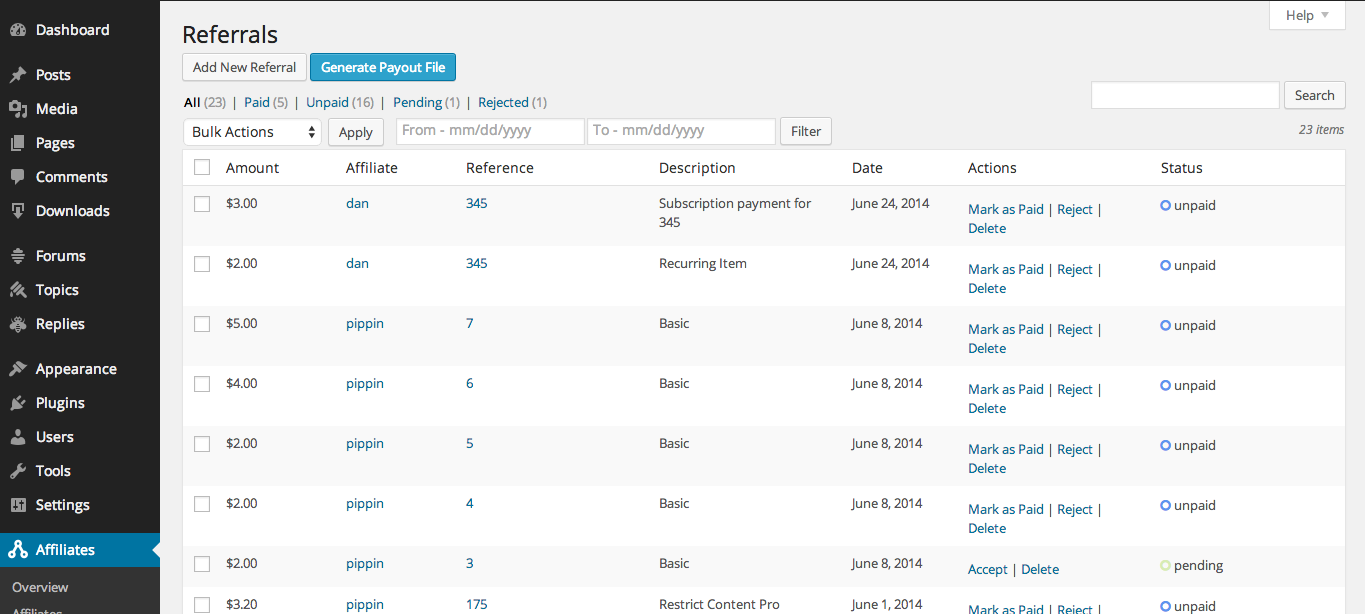The image size is (1365, 614).
Task: Click the To date input field
Action: tap(681, 131)
